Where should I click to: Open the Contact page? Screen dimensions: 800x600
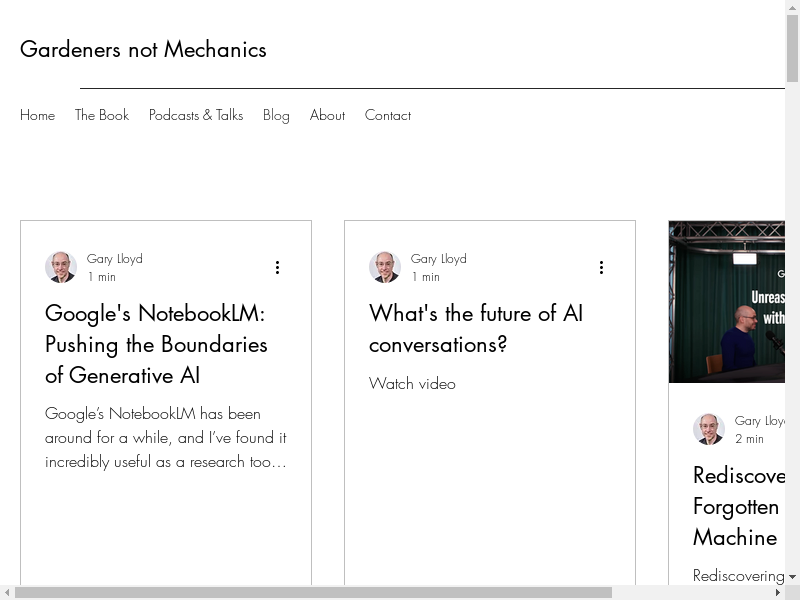[x=388, y=115]
